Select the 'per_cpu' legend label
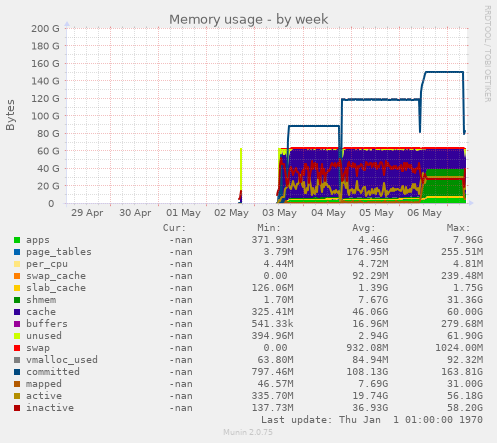 (47, 264)
